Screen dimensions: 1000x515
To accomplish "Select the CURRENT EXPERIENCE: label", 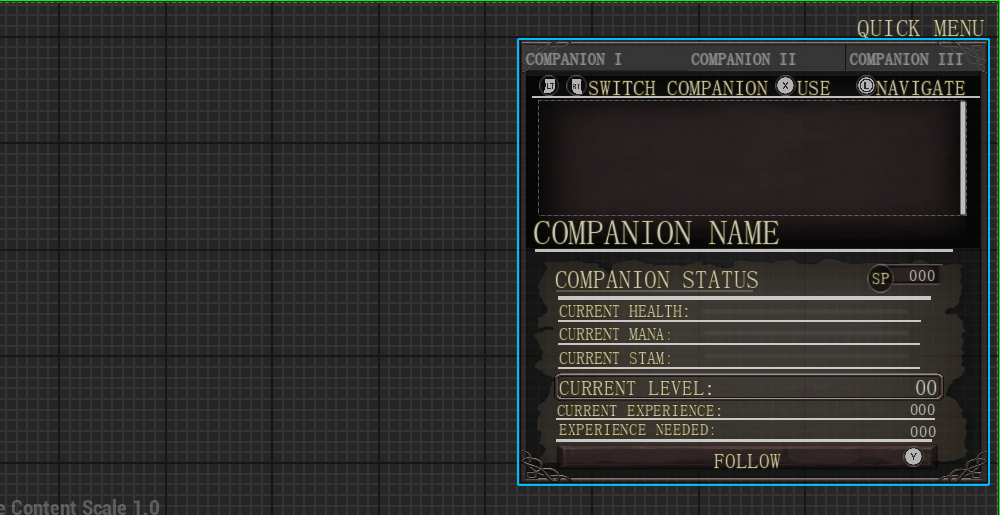I will pos(640,410).
